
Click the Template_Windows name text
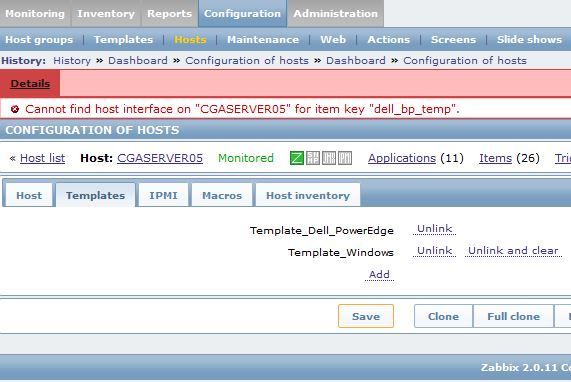[x=341, y=252]
